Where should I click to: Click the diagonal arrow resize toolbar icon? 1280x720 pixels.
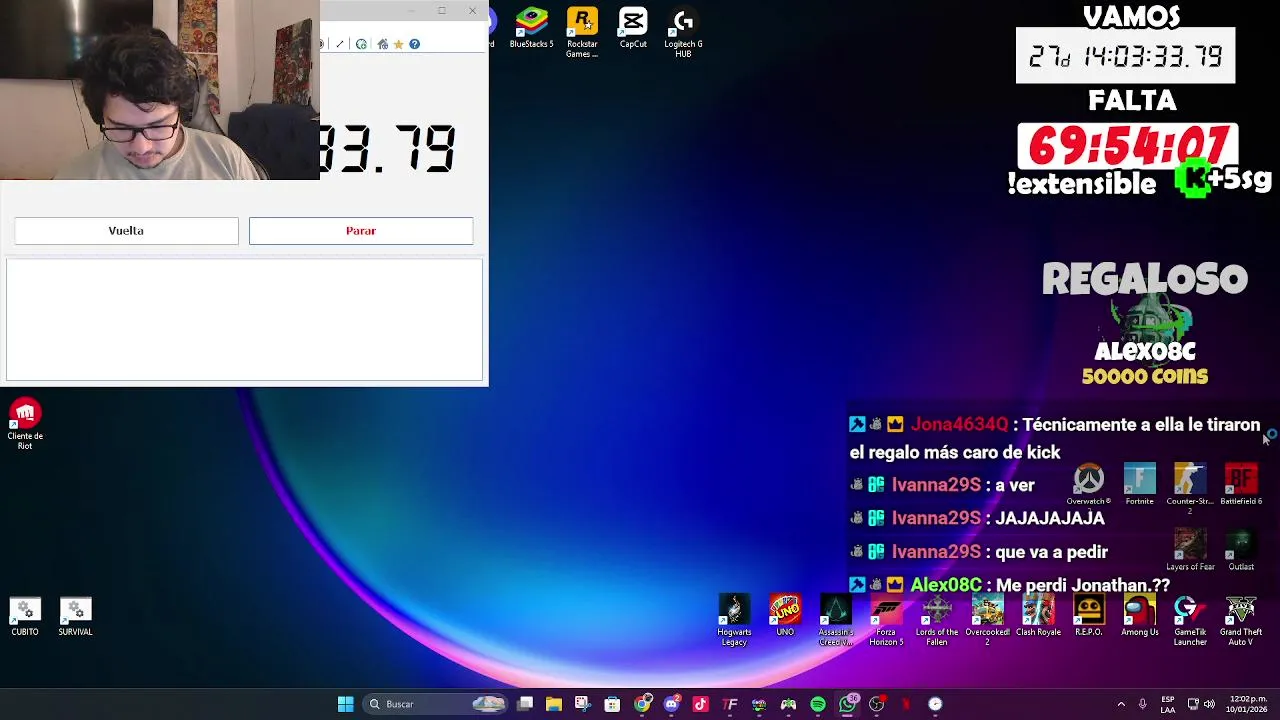340,44
